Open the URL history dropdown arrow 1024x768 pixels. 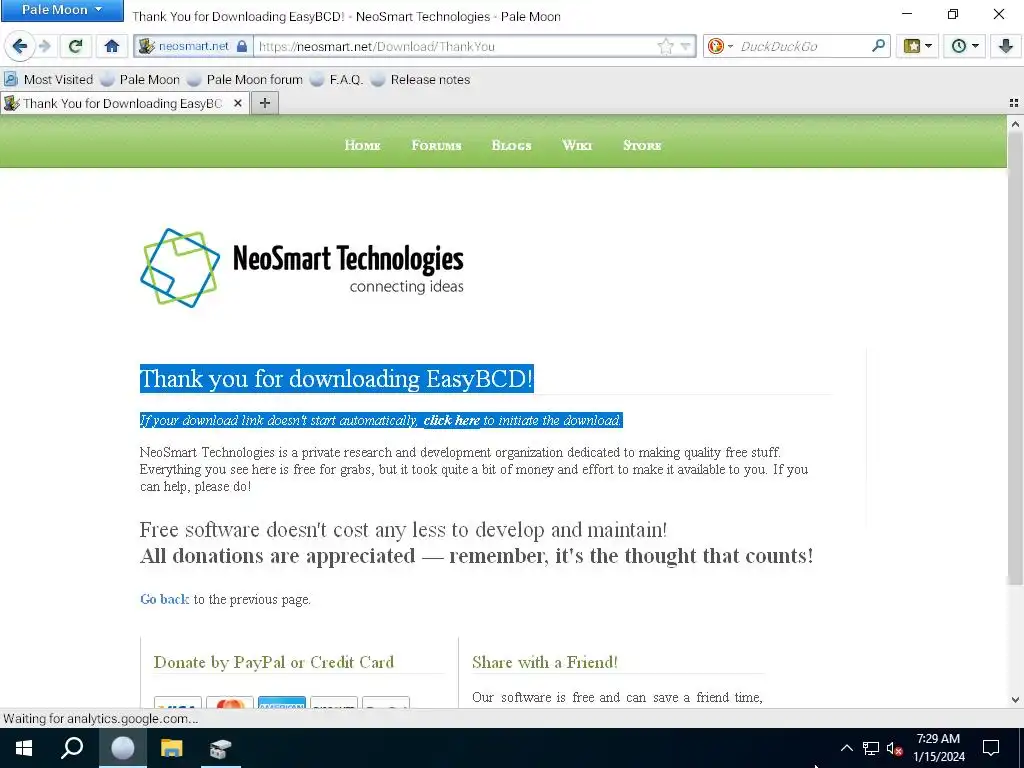coord(685,46)
